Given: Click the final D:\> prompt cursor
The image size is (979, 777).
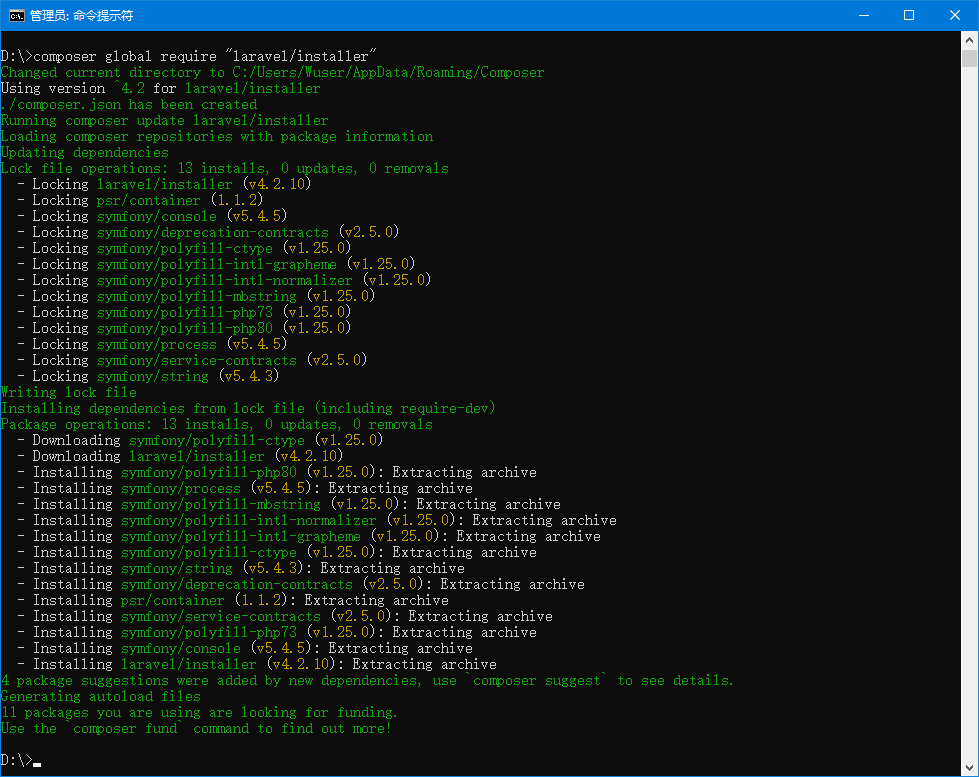Looking at the screenshot, I should (x=37, y=763).
